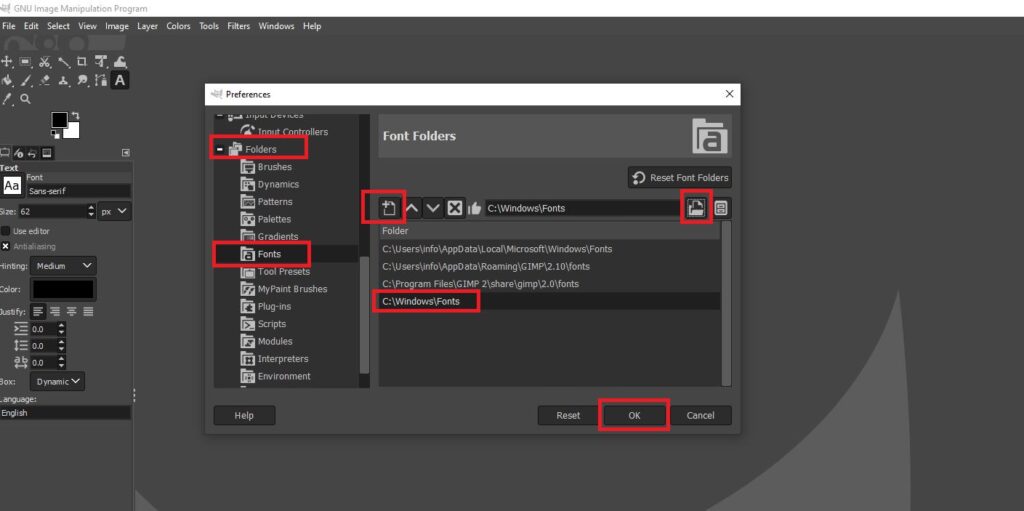This screenshot has height=511, width=1024.
Task: Adjust the letter spacing spinner arrows
Action: coord(61,363)
